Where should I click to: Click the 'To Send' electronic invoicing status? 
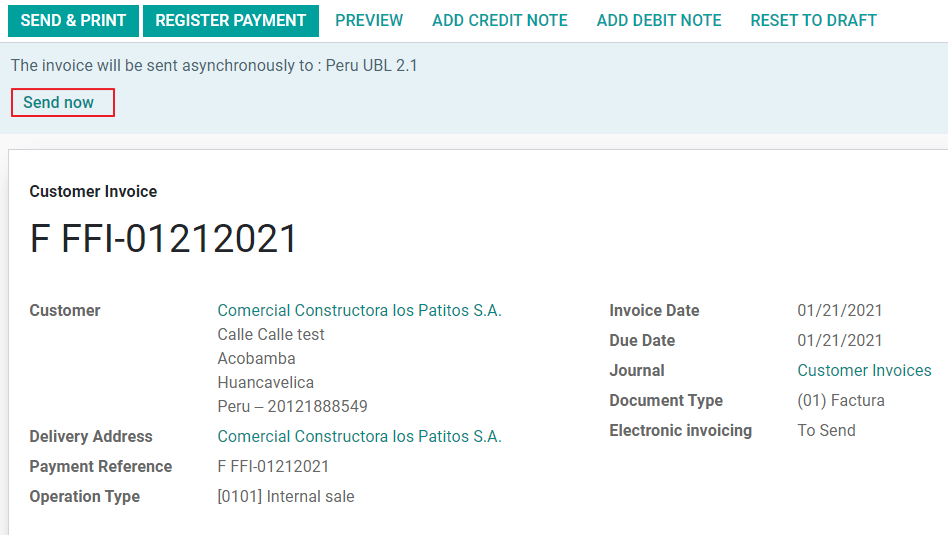tap(826, 430)
